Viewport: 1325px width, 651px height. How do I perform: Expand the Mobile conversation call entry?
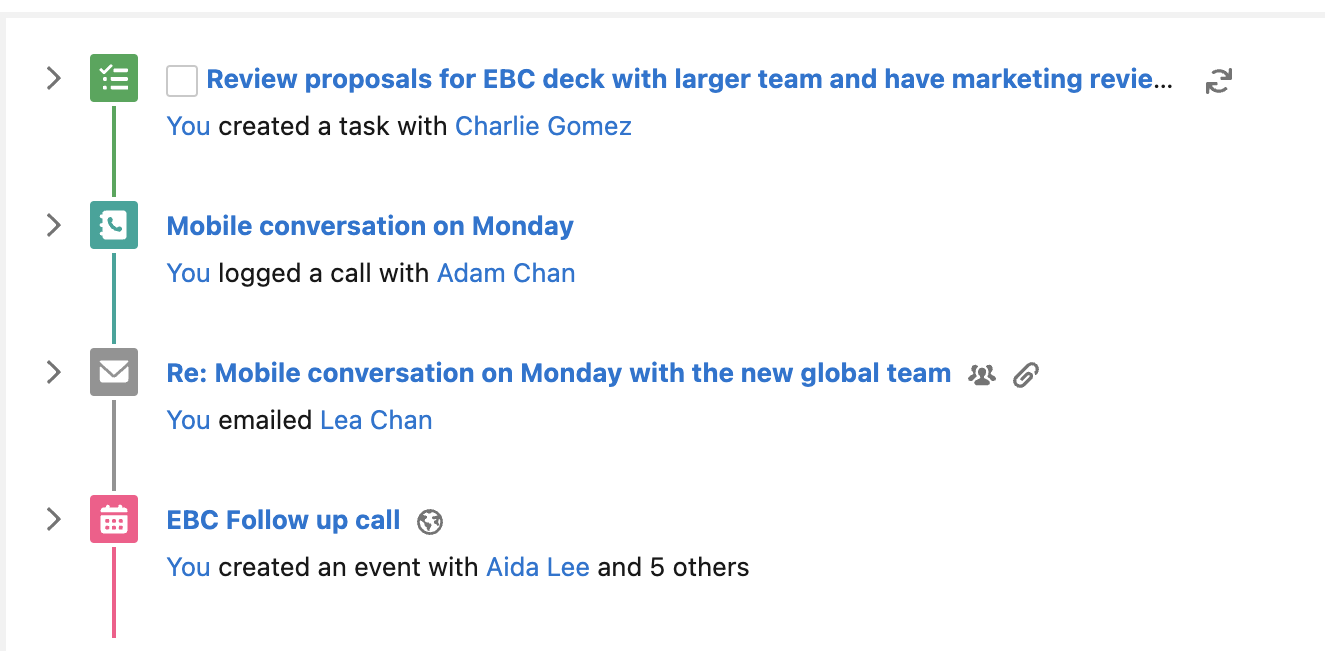(x=54, y=226)
